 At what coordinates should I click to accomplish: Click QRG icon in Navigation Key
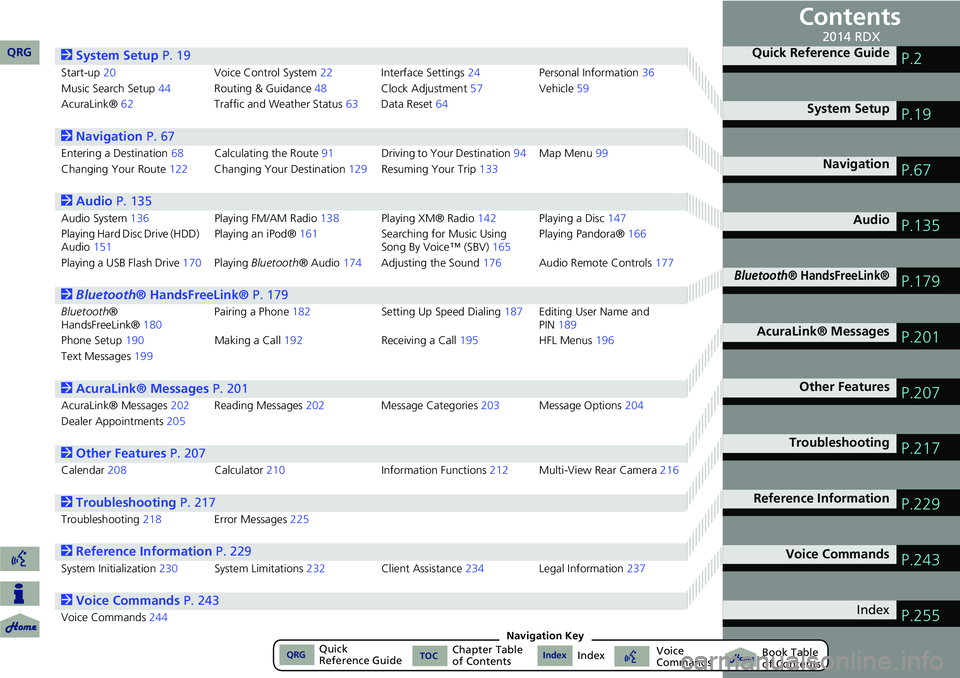pyautogui.click(x=296, y=655)
